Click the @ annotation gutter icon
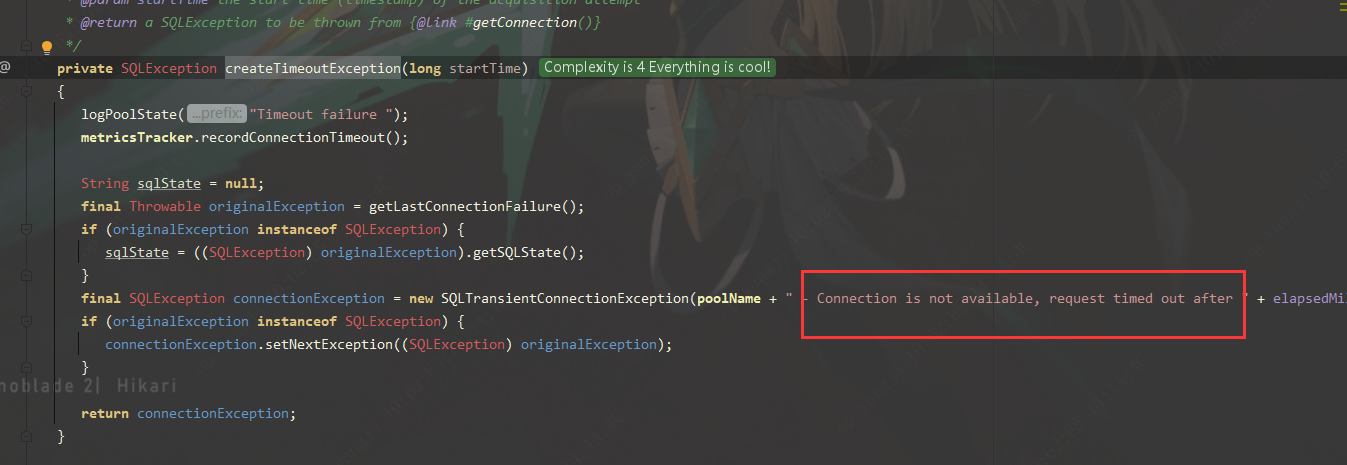 click(5, 67)
